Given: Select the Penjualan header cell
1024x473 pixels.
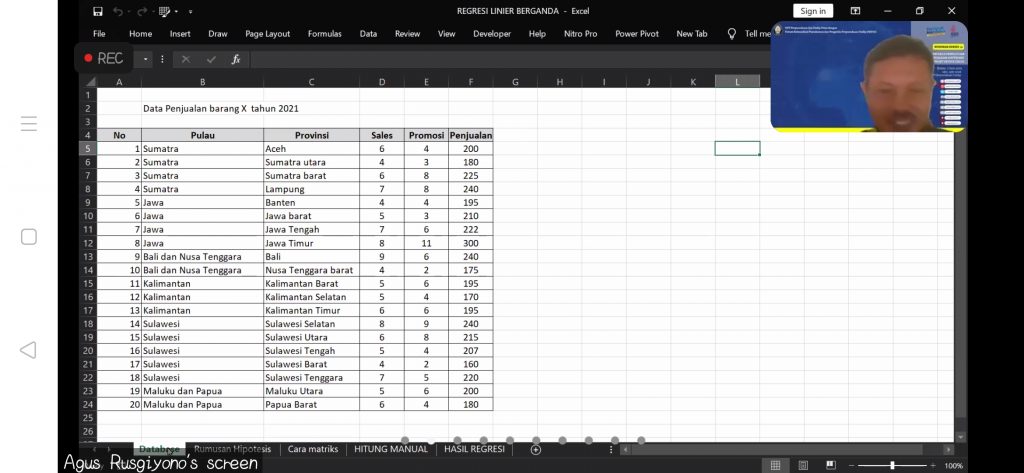Looking at the screenshot, I should [470, 135].
